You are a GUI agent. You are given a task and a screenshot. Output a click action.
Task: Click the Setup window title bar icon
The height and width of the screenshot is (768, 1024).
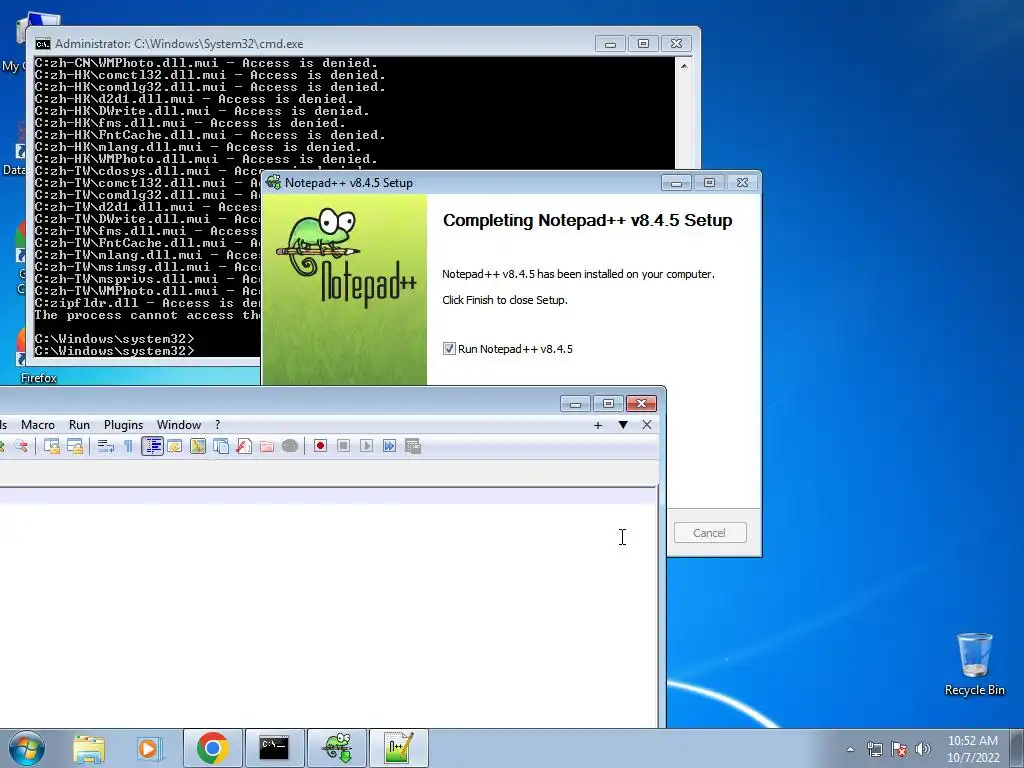(x=273, y=183)
